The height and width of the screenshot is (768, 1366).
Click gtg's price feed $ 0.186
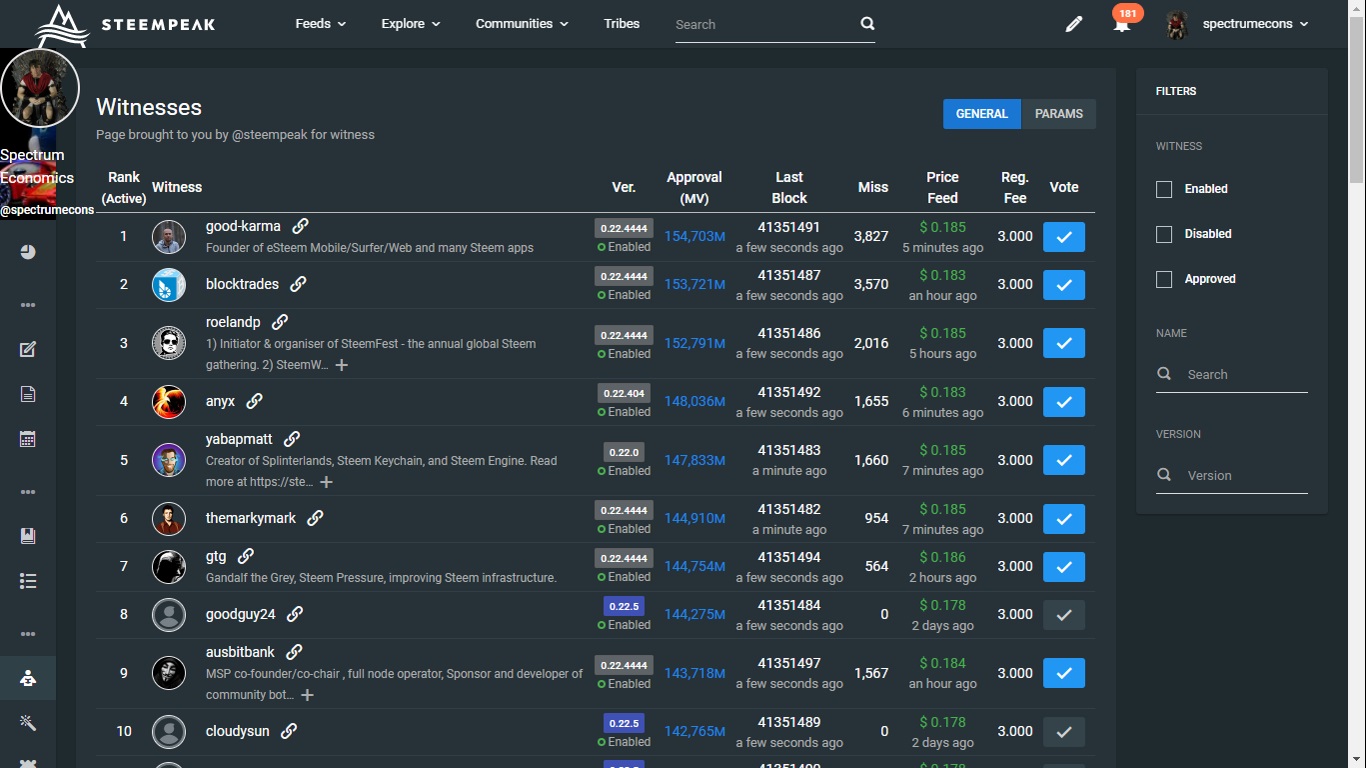[943, 557]
